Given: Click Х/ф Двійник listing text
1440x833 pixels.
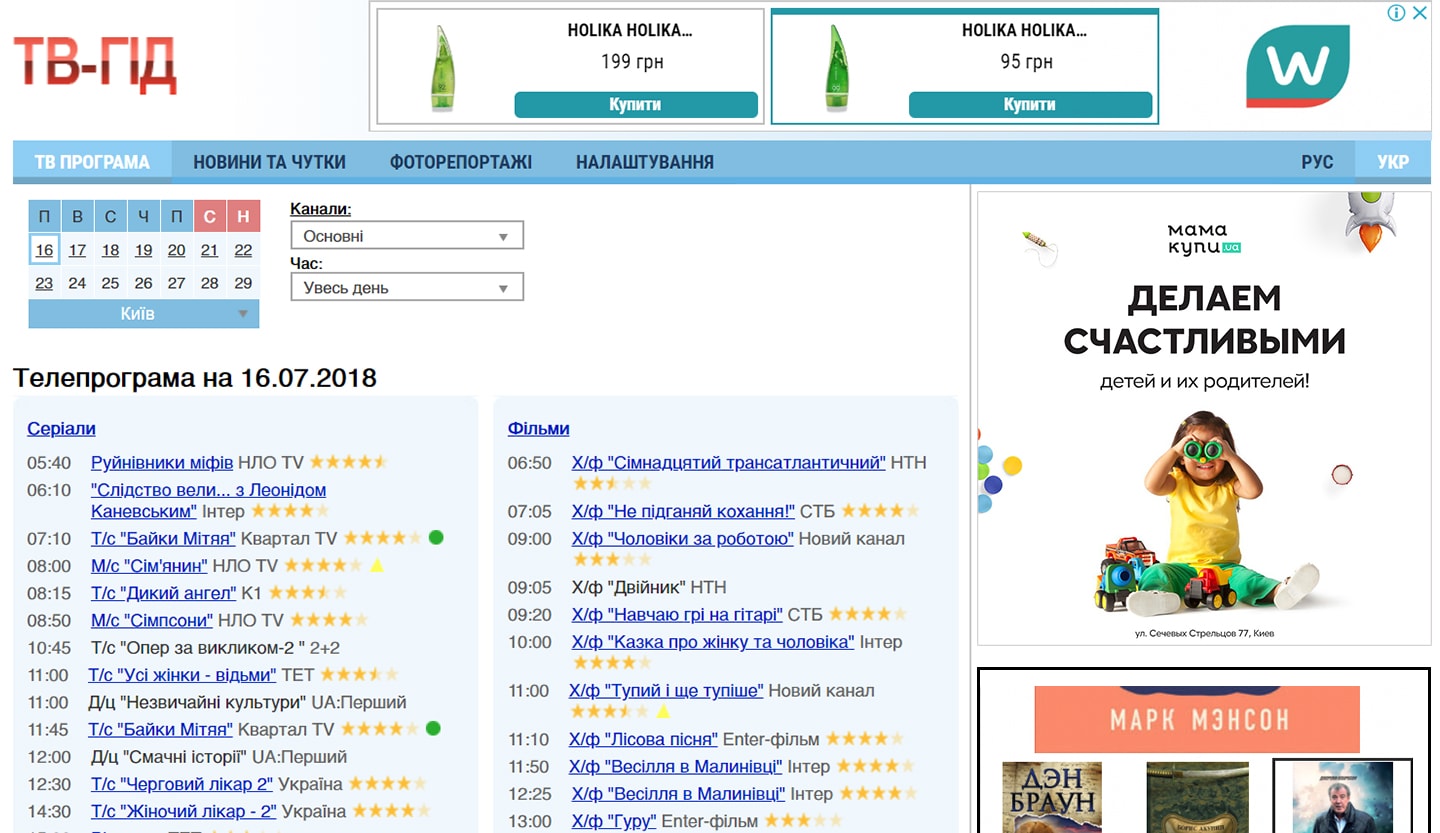Looking at the screenshot, I should [629, 587].
